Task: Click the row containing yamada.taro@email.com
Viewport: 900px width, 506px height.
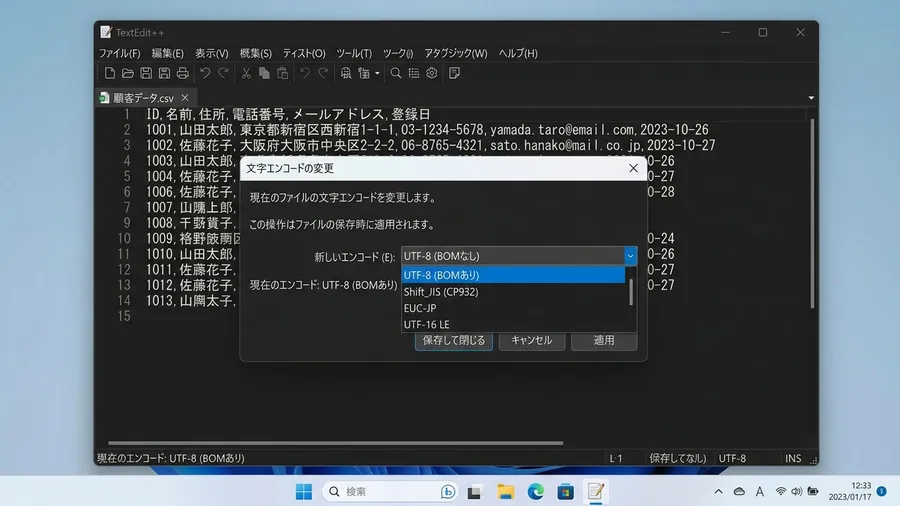Action: pyautogui.click(x=427, y=130)
